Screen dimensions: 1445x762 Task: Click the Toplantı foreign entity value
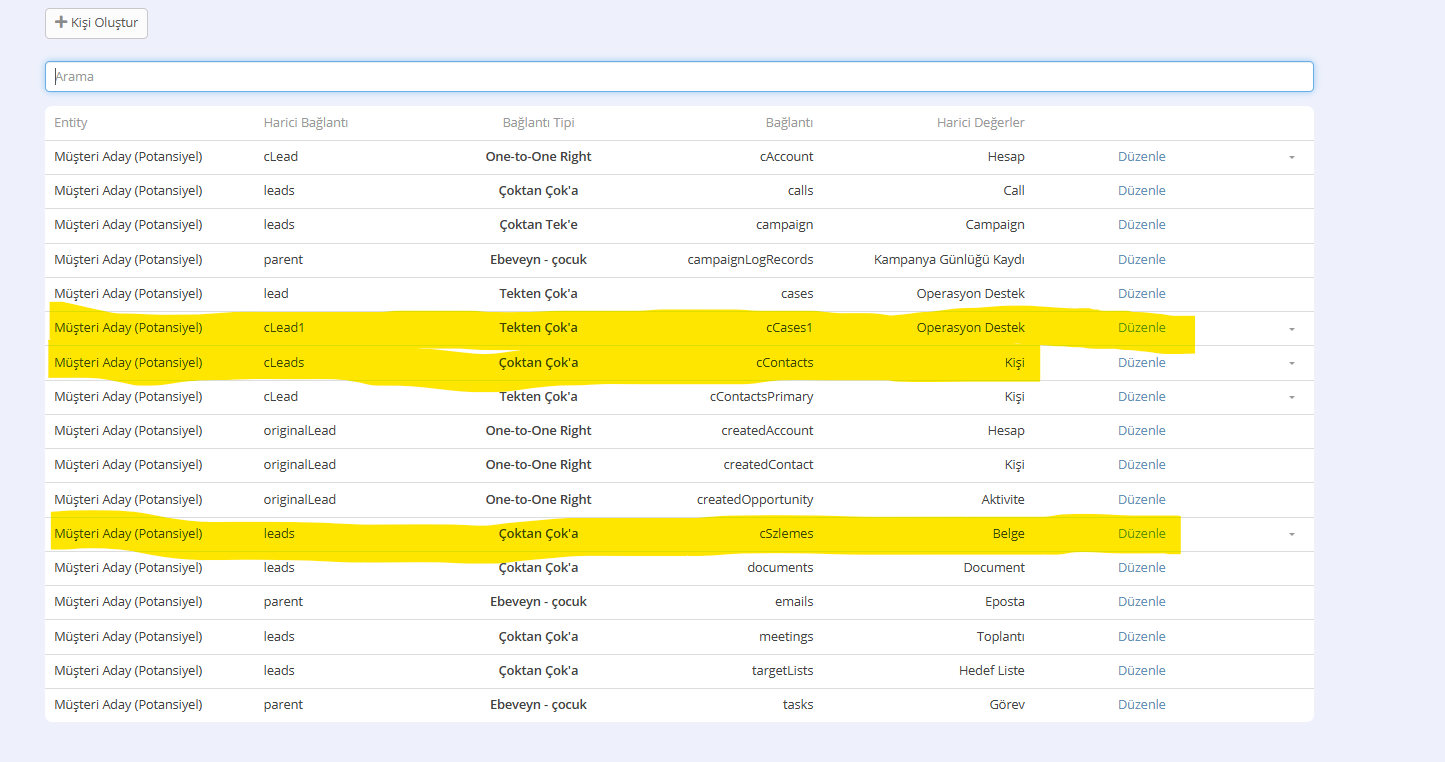(1001, 637)
